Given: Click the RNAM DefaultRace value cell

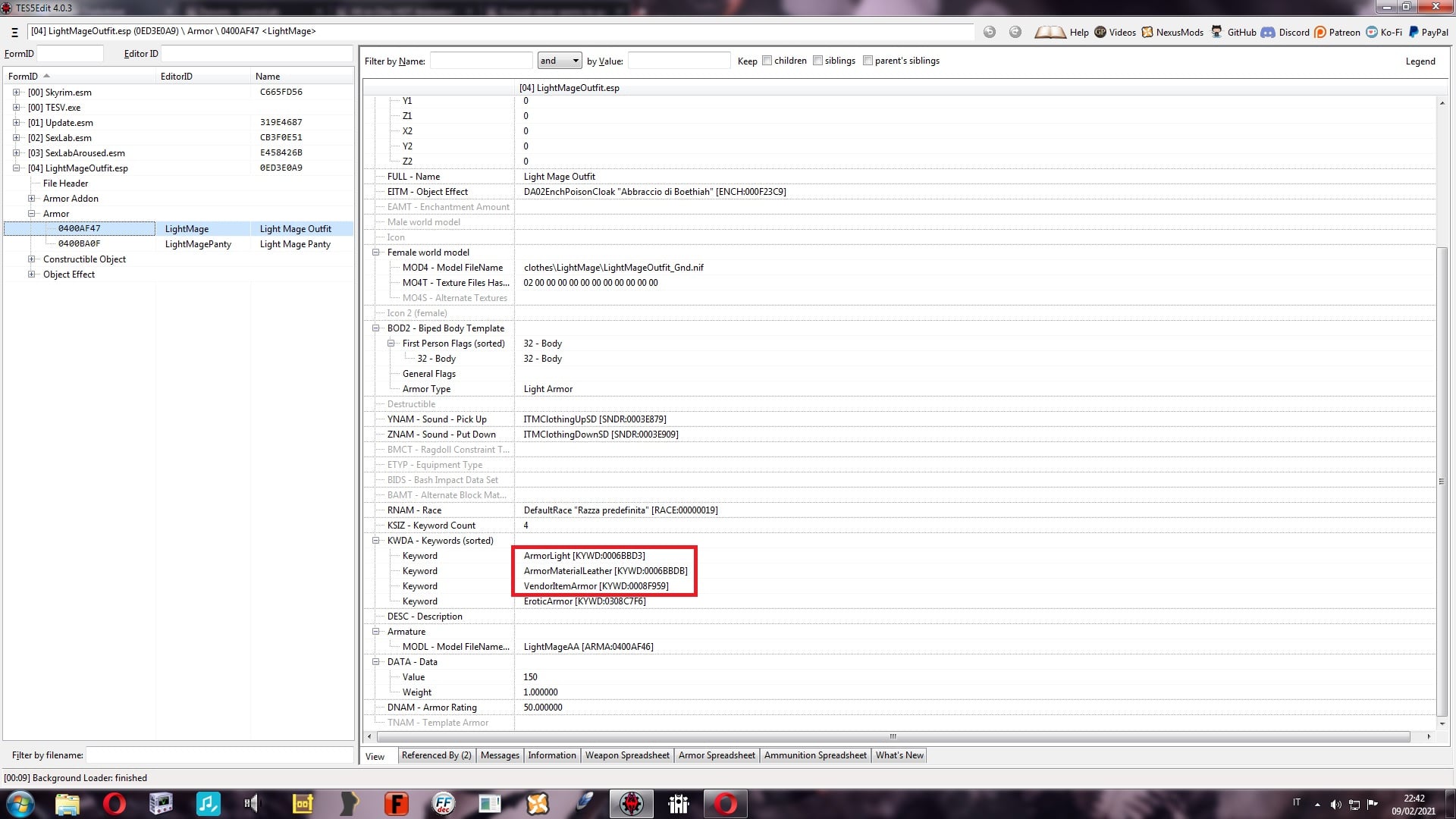Looking at the screenshot, I should pos(975,510).
